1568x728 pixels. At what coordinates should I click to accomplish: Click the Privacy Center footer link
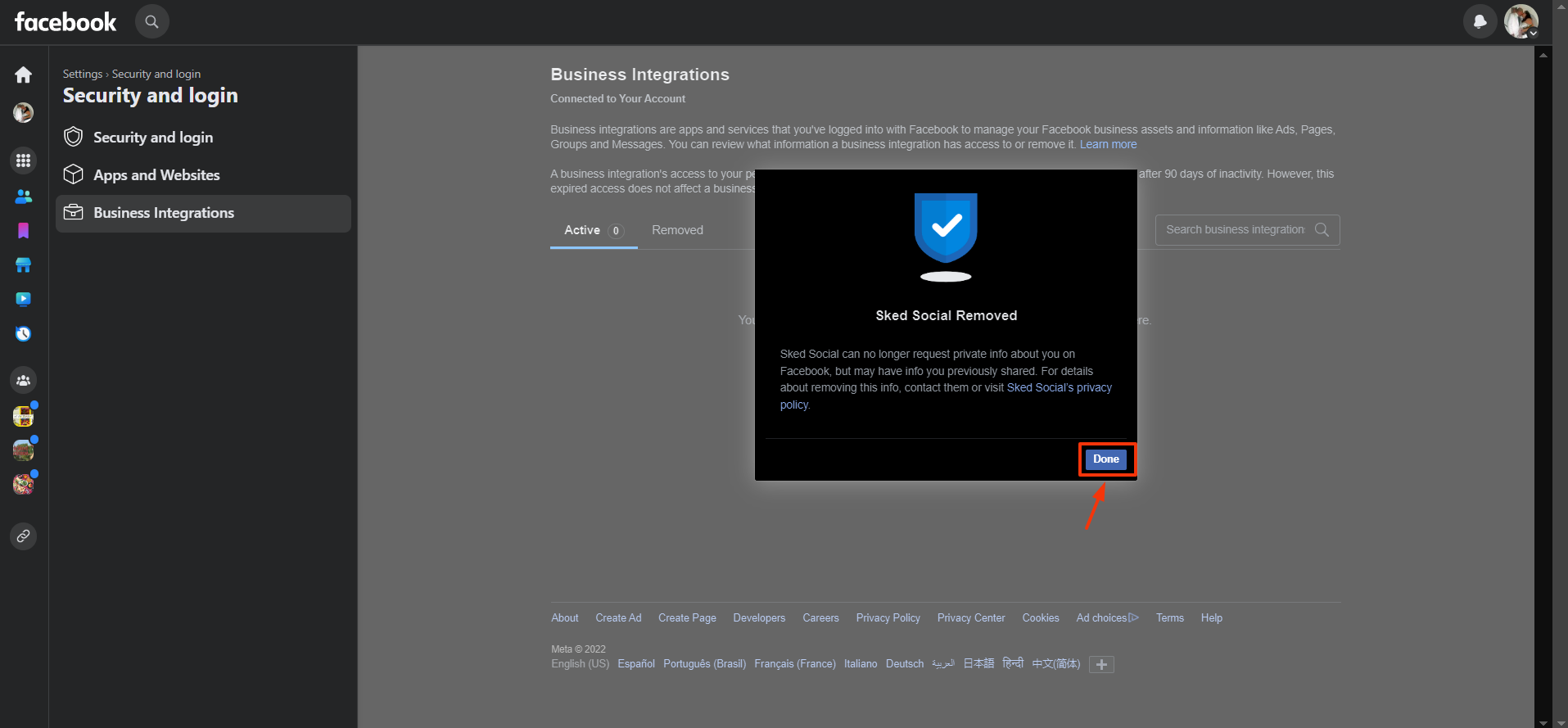point(971,618)
